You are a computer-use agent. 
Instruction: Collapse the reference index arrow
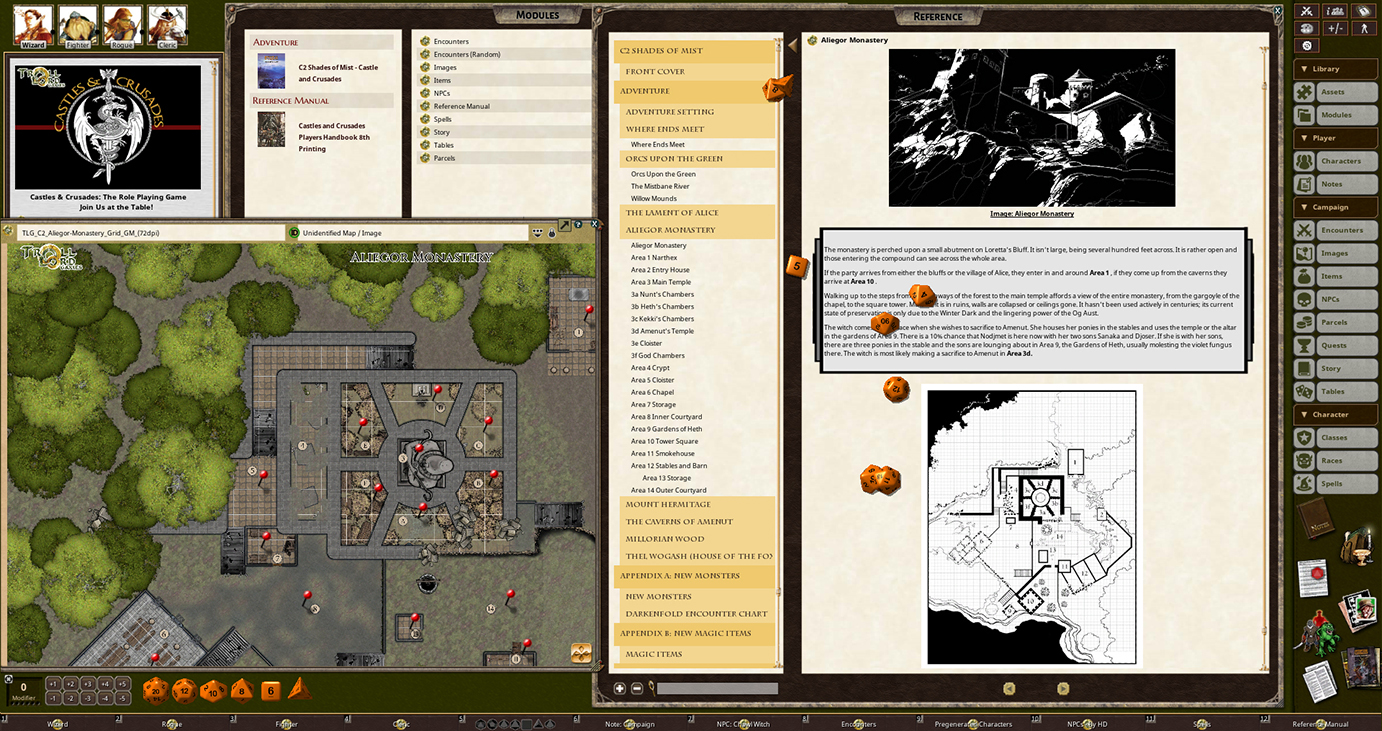tap(793, 45)
